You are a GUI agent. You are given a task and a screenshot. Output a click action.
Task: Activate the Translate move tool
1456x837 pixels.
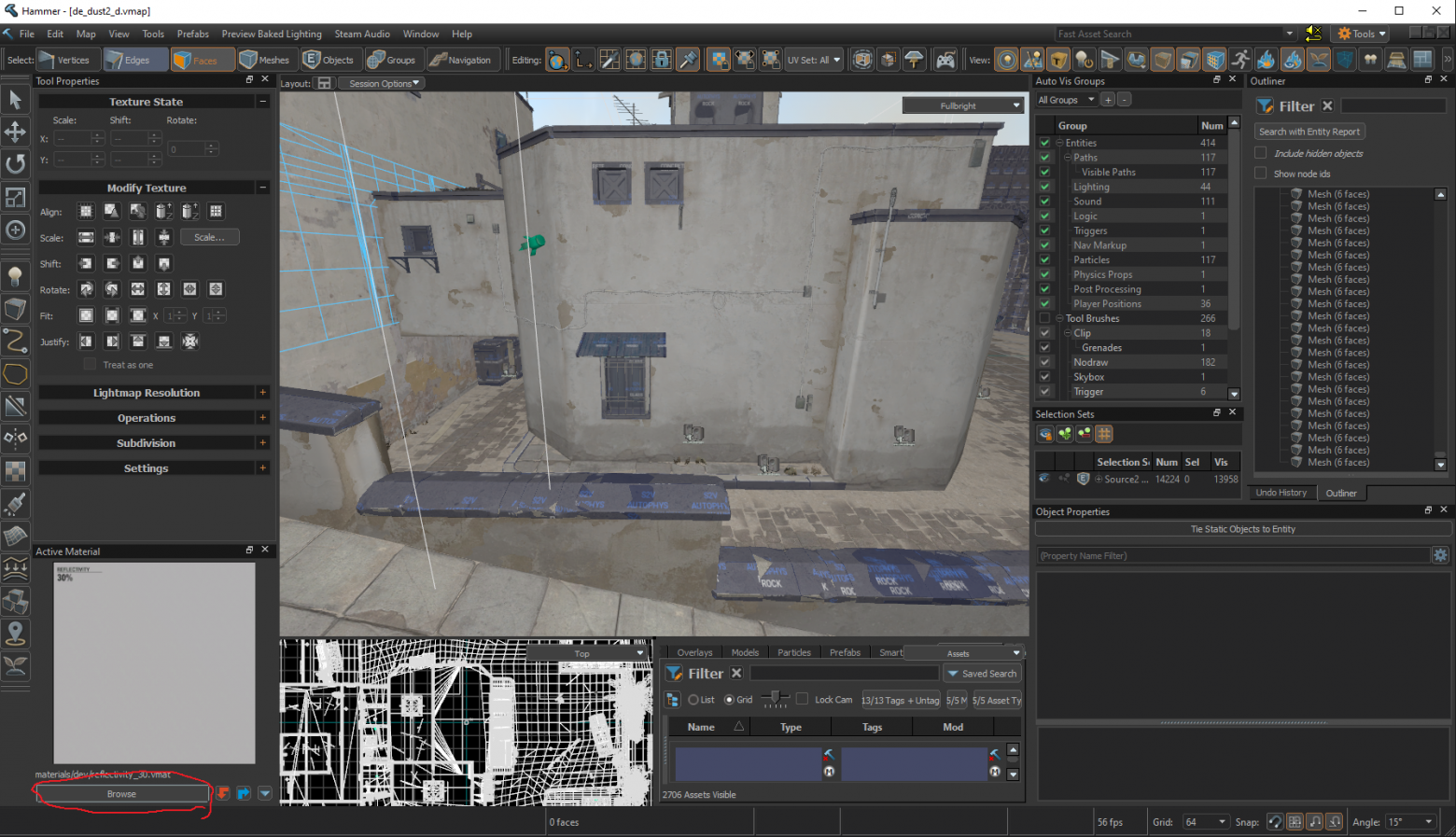(x=16, y=132)
